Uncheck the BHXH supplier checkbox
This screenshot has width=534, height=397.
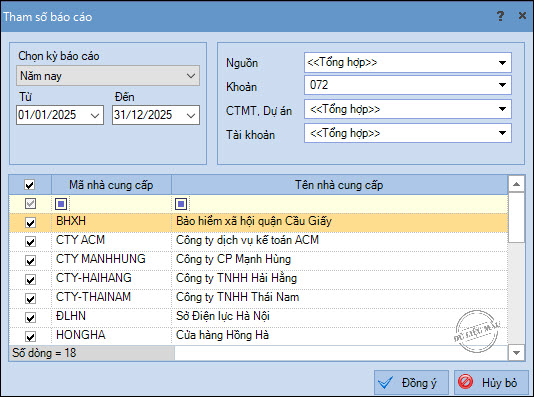pos(30,223)
